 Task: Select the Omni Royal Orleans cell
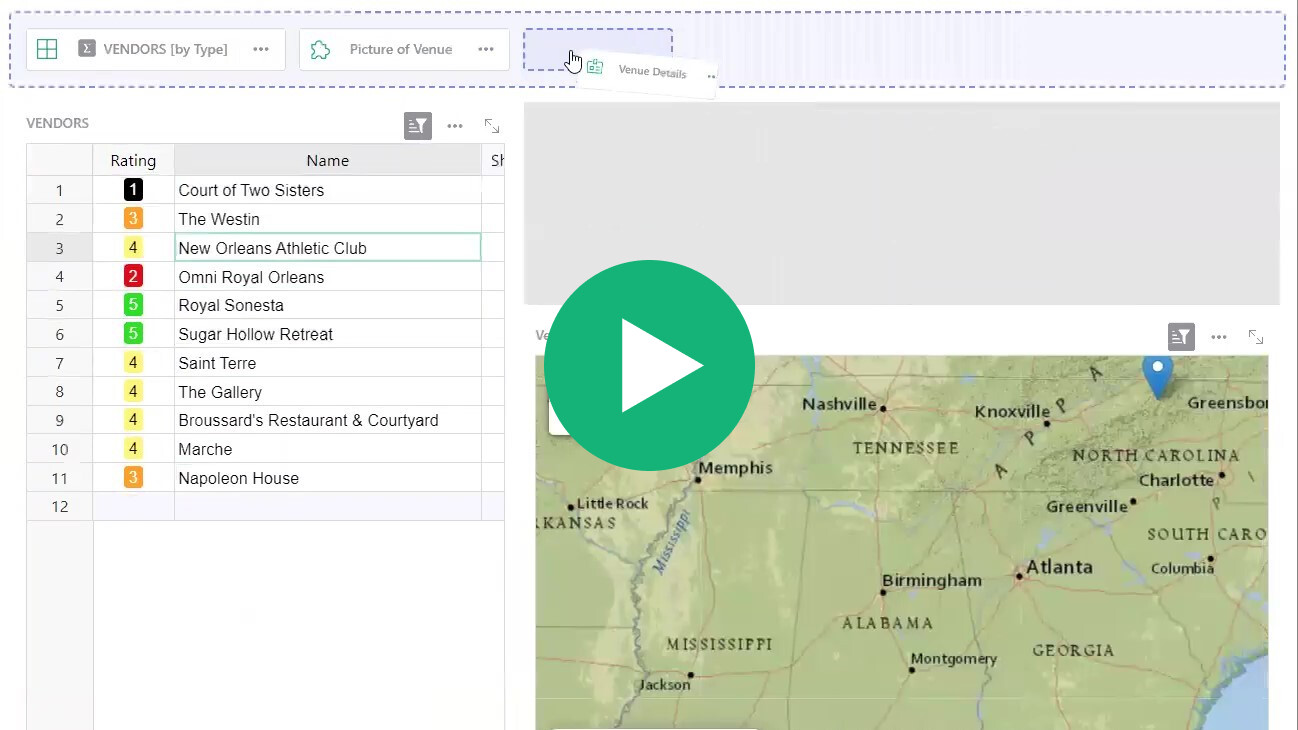328,277
